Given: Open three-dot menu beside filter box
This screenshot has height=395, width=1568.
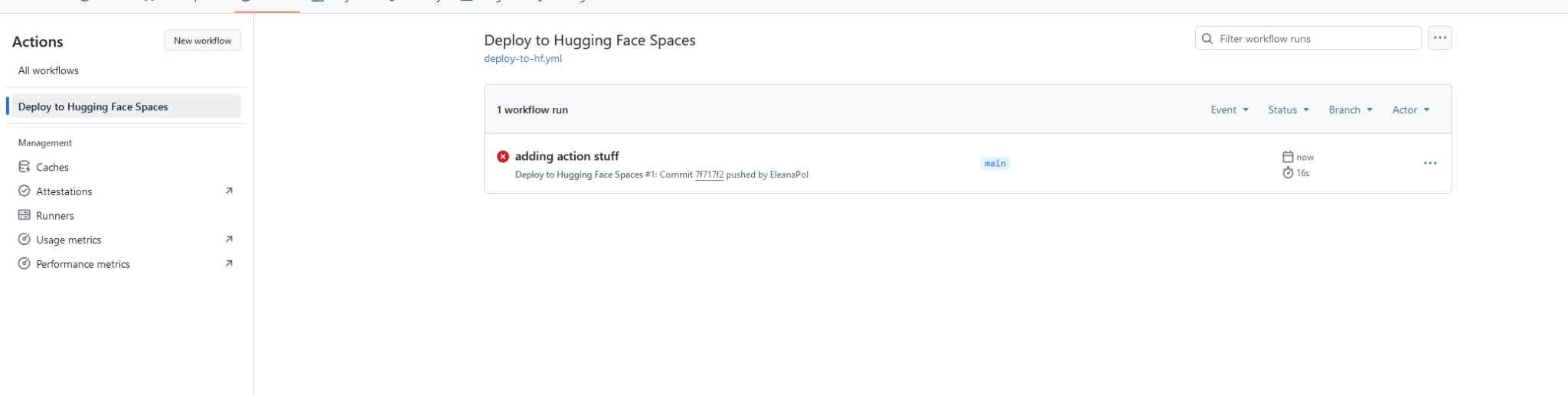Looking at the screenshot, I should point(1439,38).
